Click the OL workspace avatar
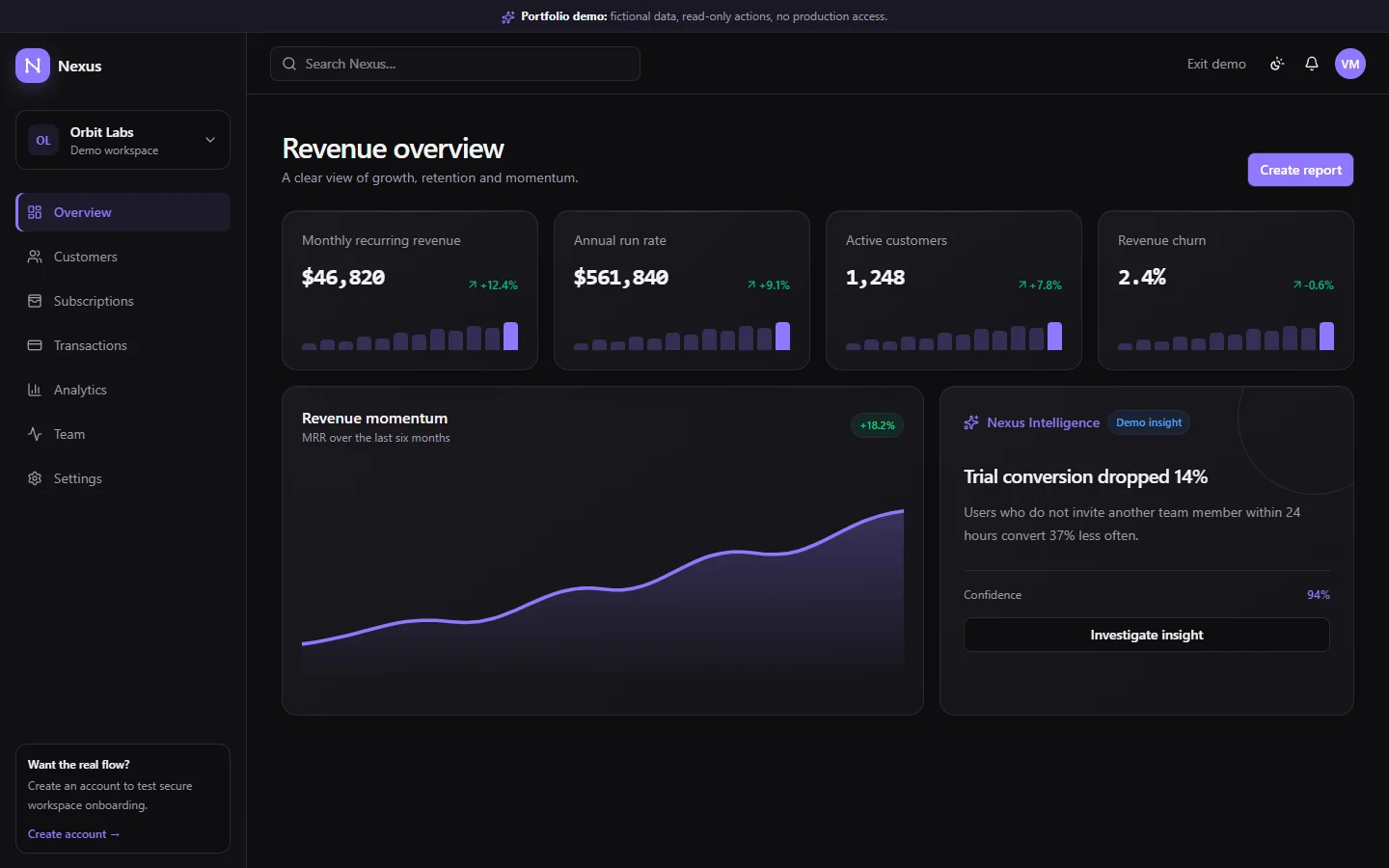Image resolution: width=1389 pixels, height=868 pixels. point(43,140)
